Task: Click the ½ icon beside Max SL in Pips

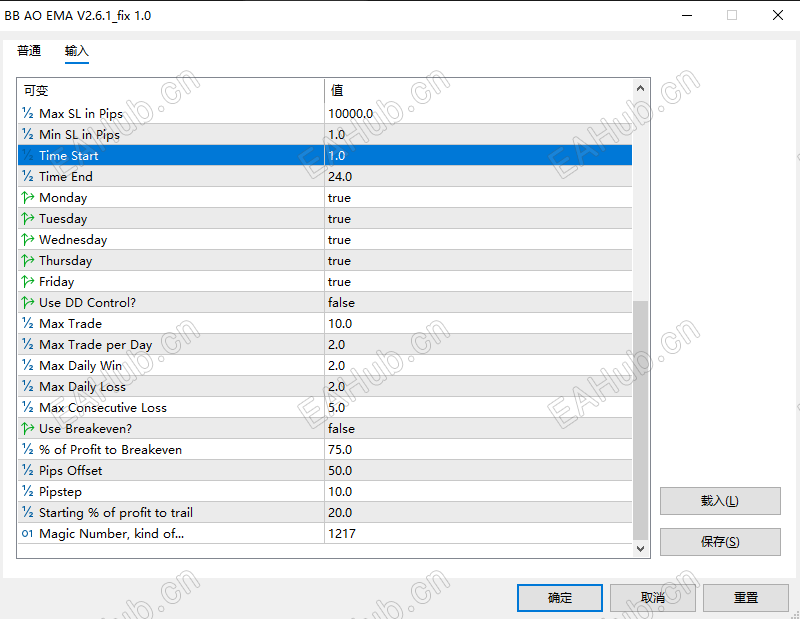Action: 25,113
